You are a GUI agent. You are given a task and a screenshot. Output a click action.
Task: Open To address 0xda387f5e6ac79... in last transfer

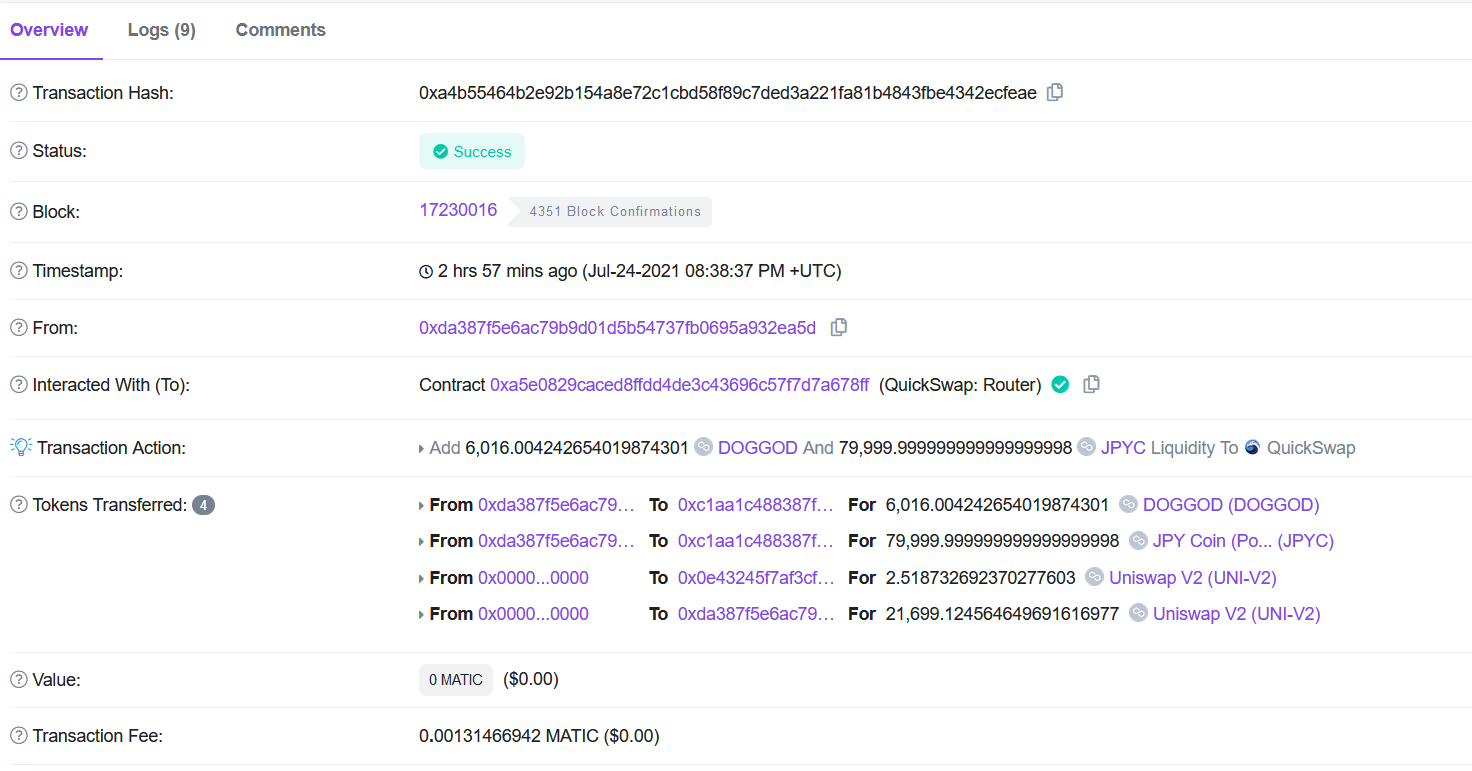[x=756, y=614]
